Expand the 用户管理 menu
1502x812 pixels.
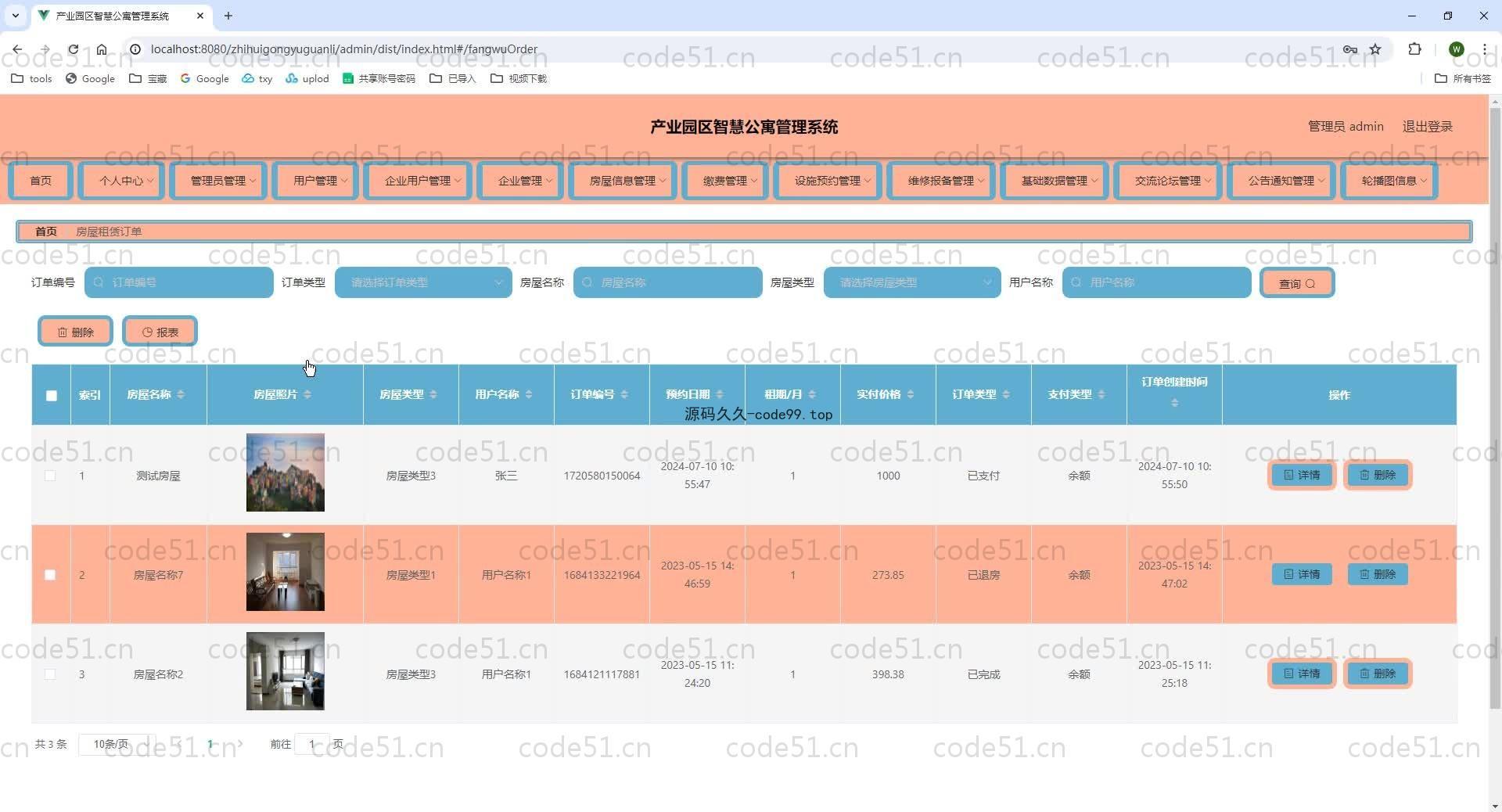pos(315,181)
